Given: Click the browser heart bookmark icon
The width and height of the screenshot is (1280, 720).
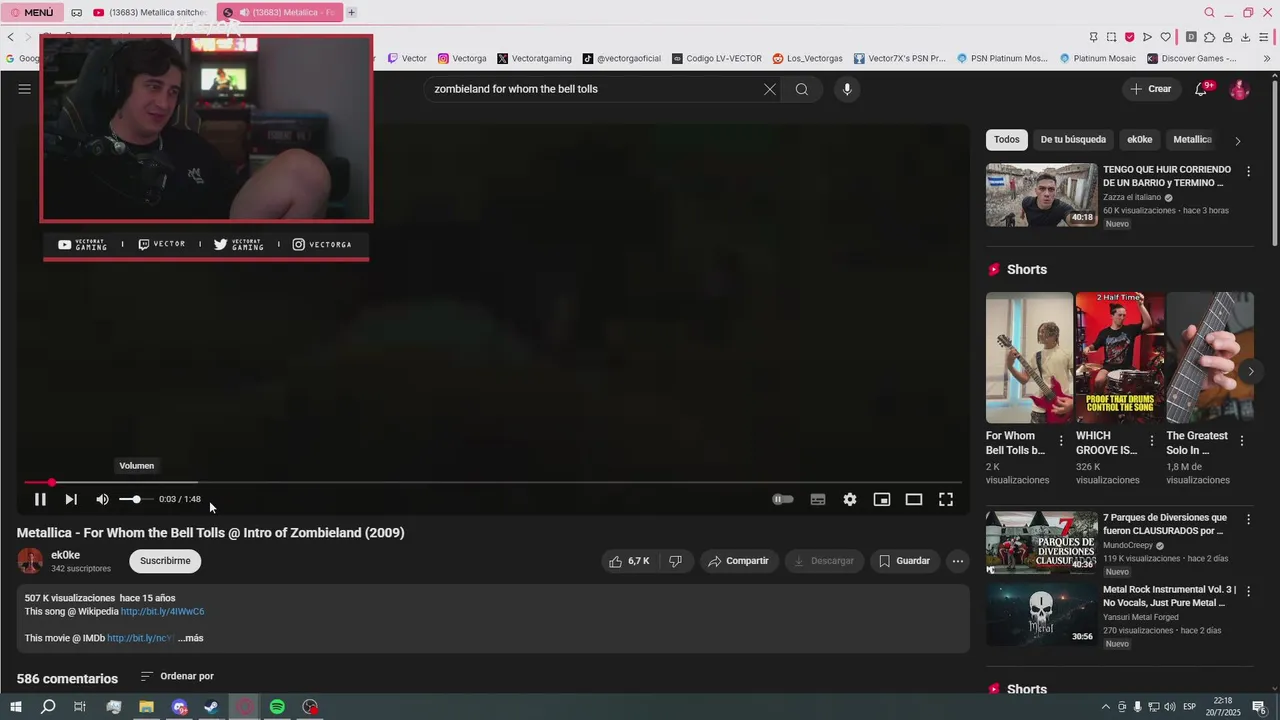Looking at the screenshot, I should click(x=1165, y=37).
